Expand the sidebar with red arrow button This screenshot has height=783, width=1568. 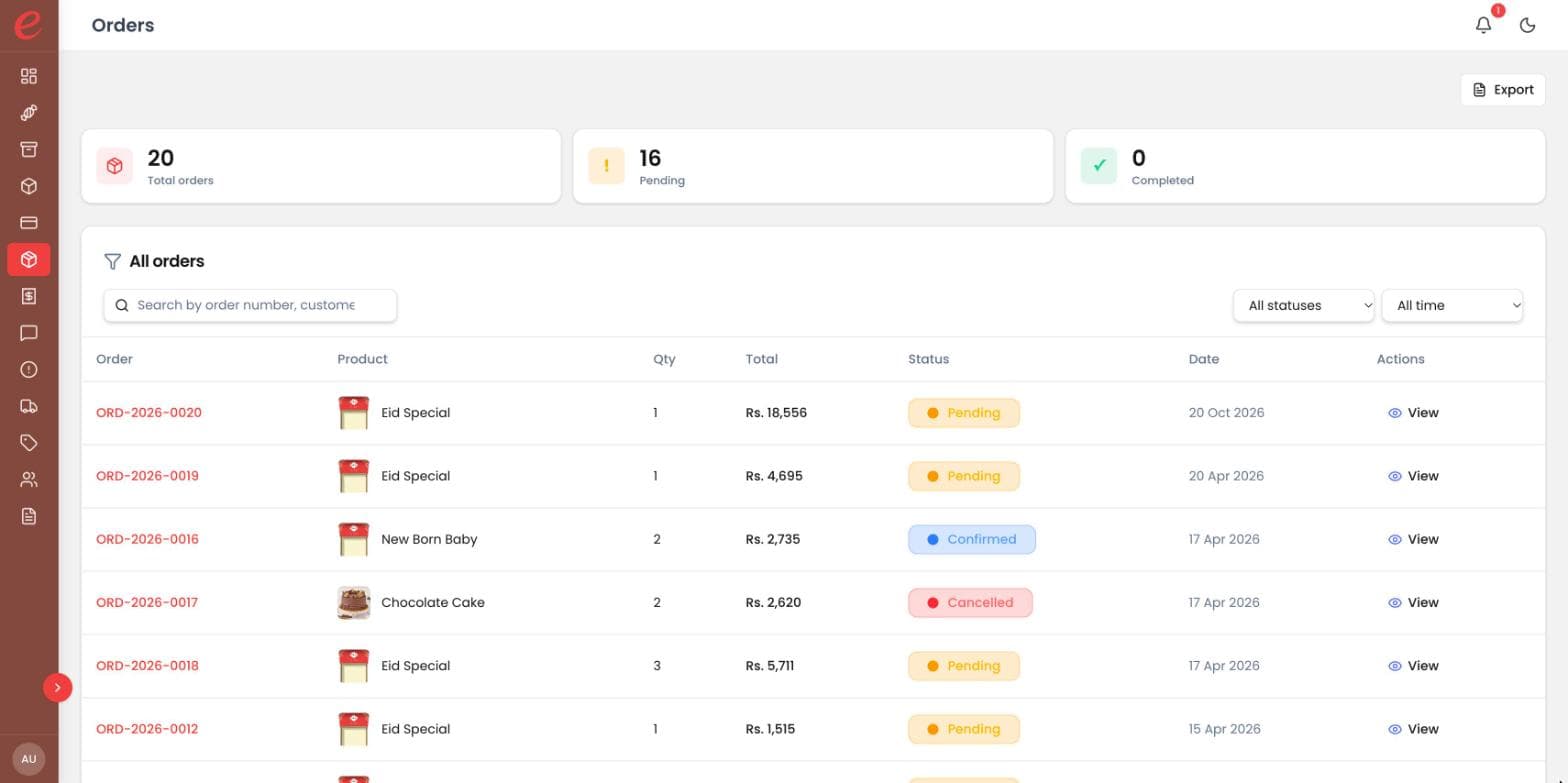click(58, 687)
